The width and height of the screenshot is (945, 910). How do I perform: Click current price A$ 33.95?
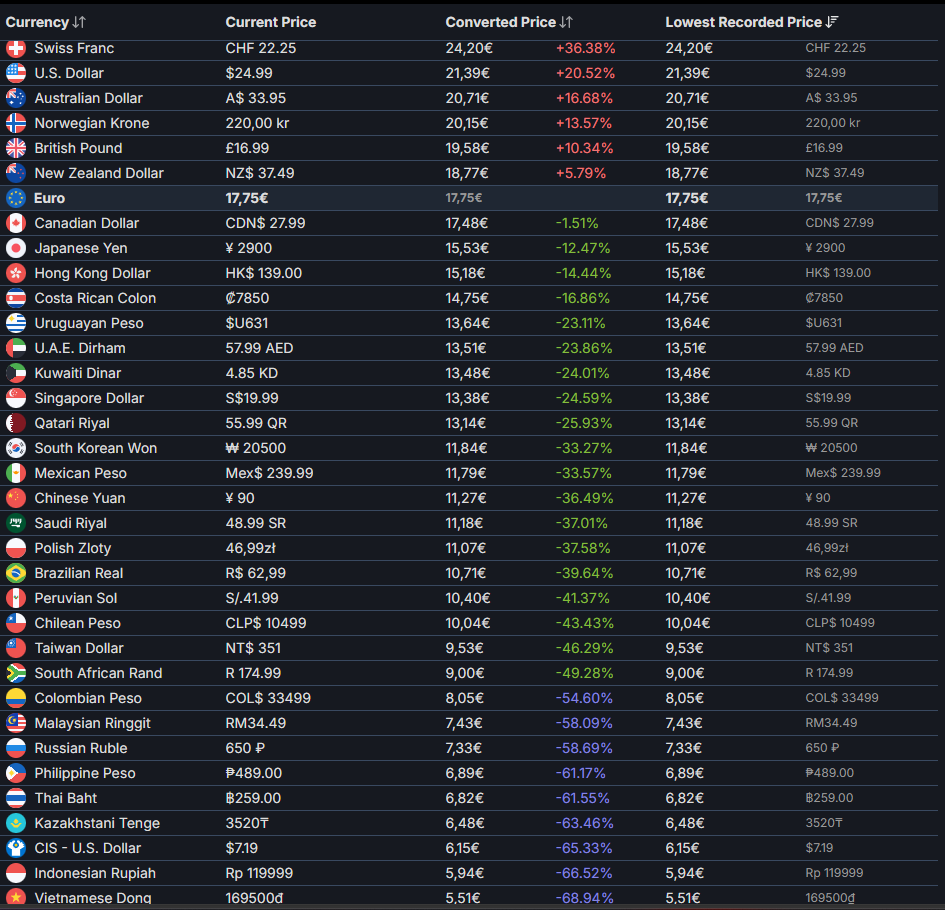tap(256, 98)
